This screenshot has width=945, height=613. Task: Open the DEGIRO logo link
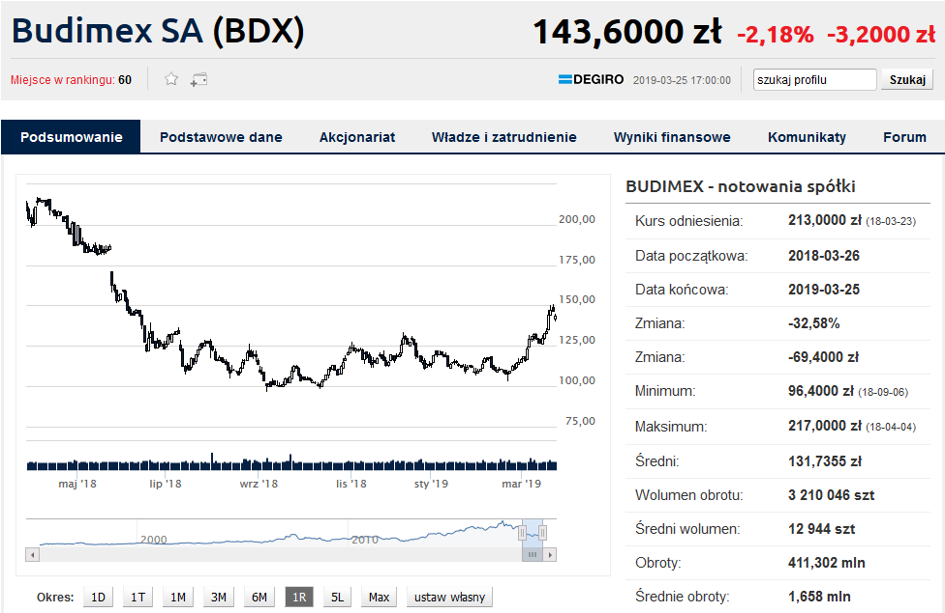pos(591,80)
